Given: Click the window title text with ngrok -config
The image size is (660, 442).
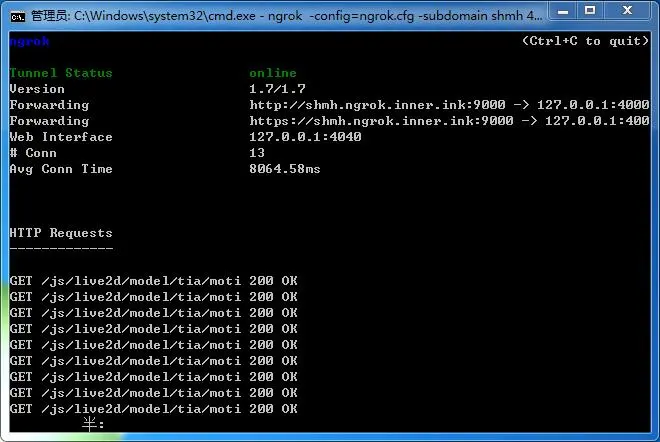Looking at the screenshot, I should click(287, 16).
